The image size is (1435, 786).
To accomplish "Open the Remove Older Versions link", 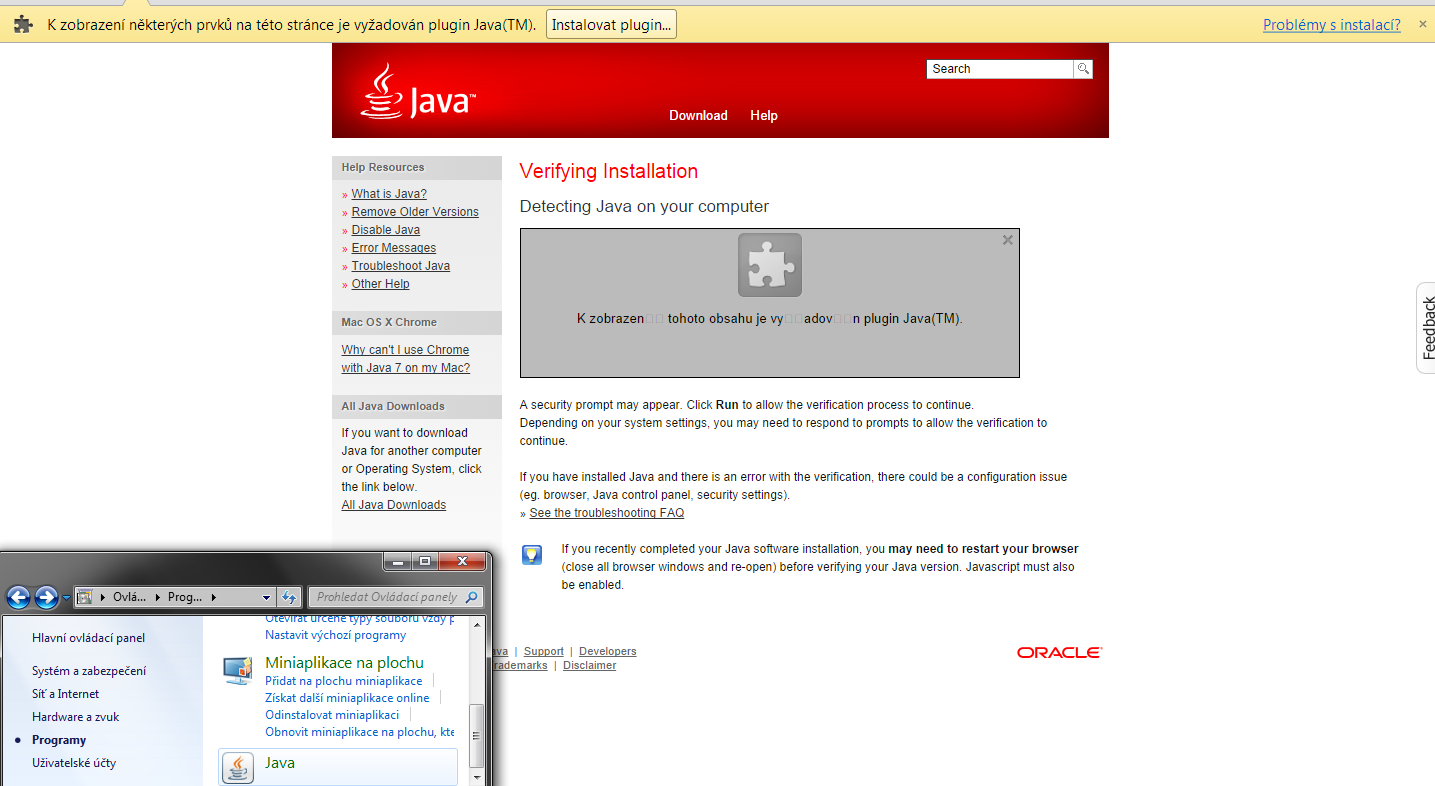I will click(415, 212).
